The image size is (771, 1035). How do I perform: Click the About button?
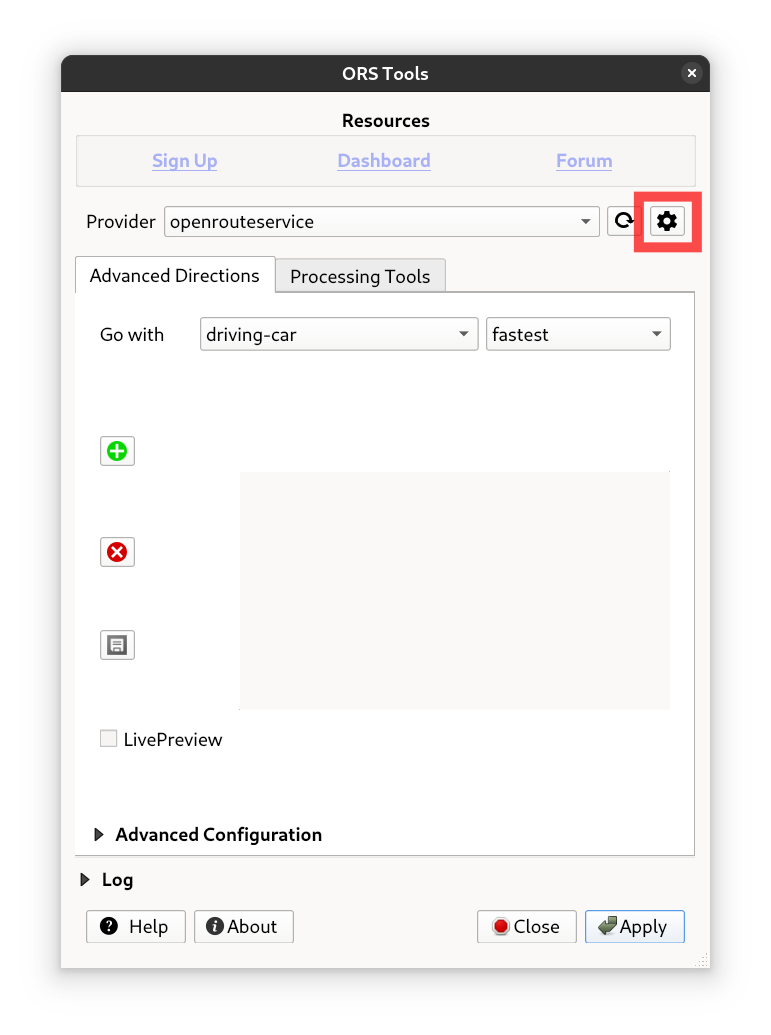pyautogui.click(x=243, y=926)
